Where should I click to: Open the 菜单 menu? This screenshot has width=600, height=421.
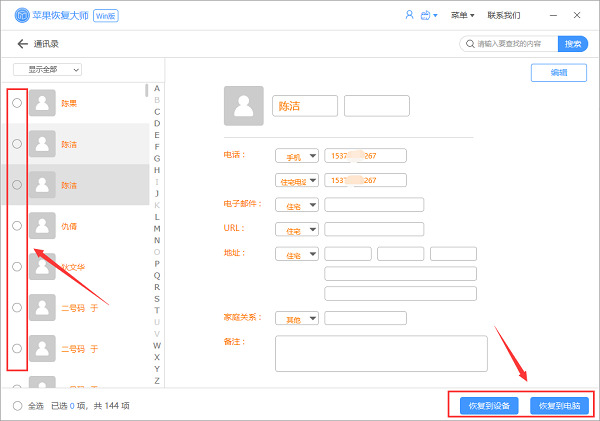pyautogui.click(x=462, y=15)
